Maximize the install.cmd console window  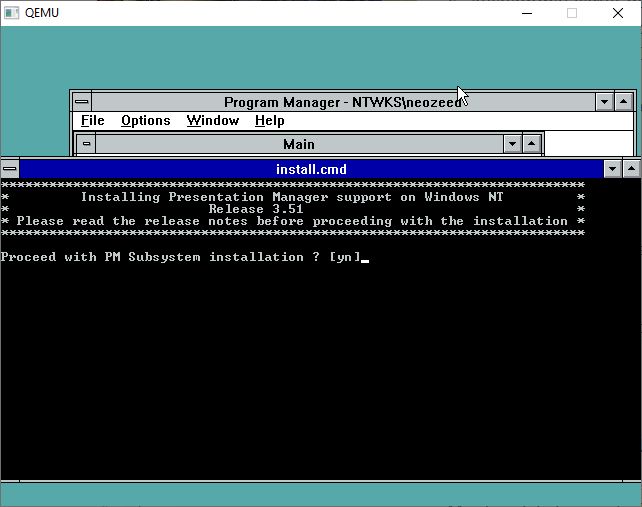point(631,169)
